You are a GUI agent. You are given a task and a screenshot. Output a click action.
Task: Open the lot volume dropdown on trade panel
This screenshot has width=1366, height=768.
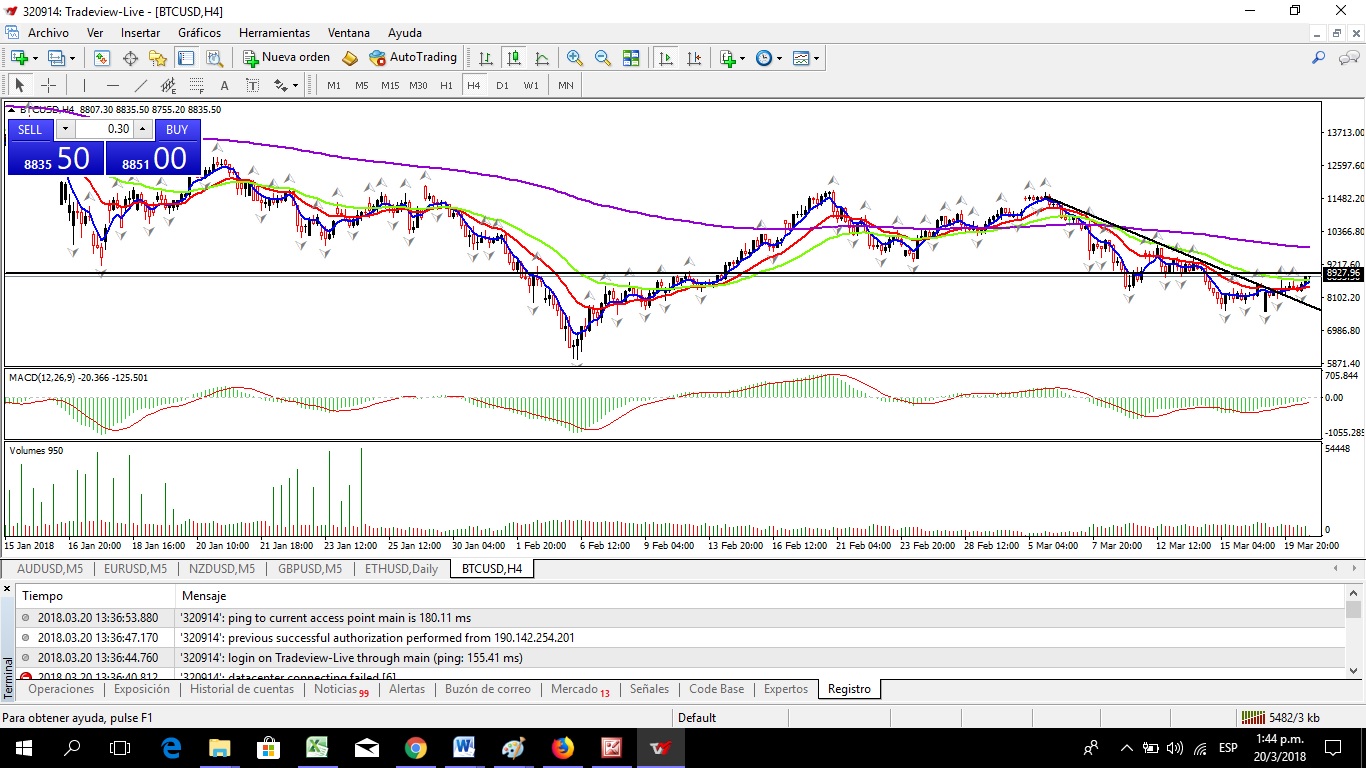pos(65,129)
